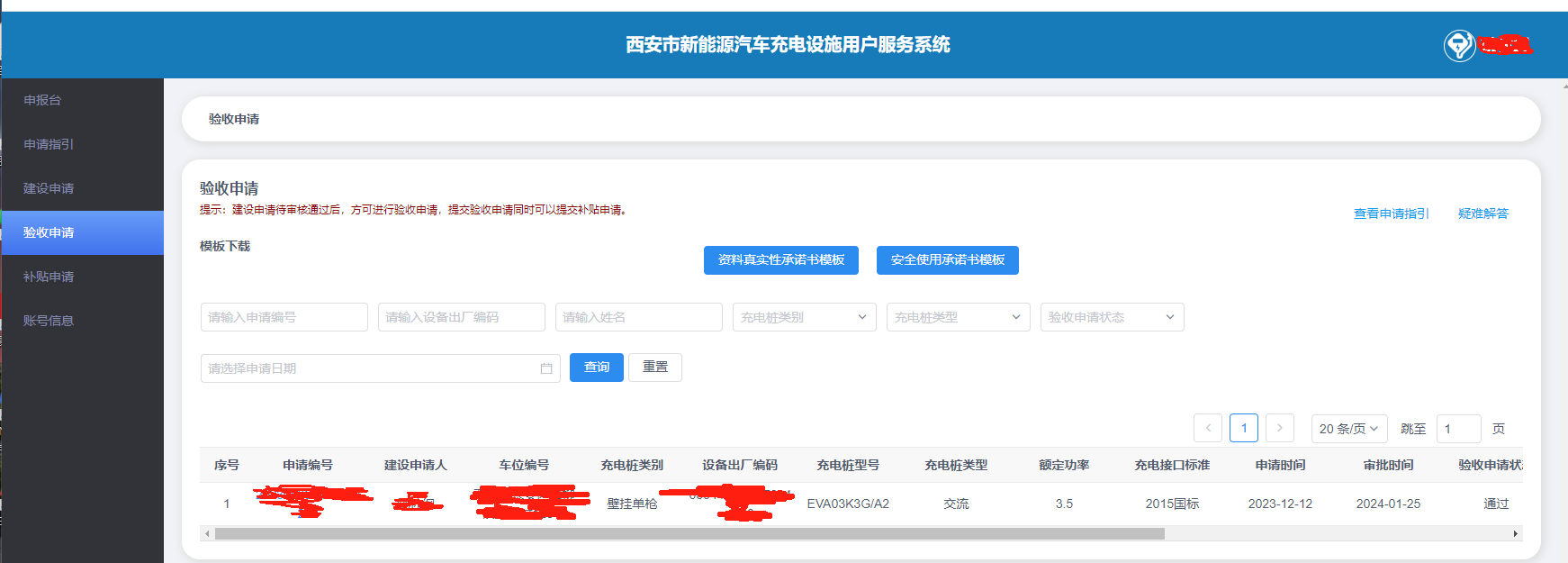Open calendar icon in date field
Viewport: 1568px width, 563px height.
(x=545, y=368)
